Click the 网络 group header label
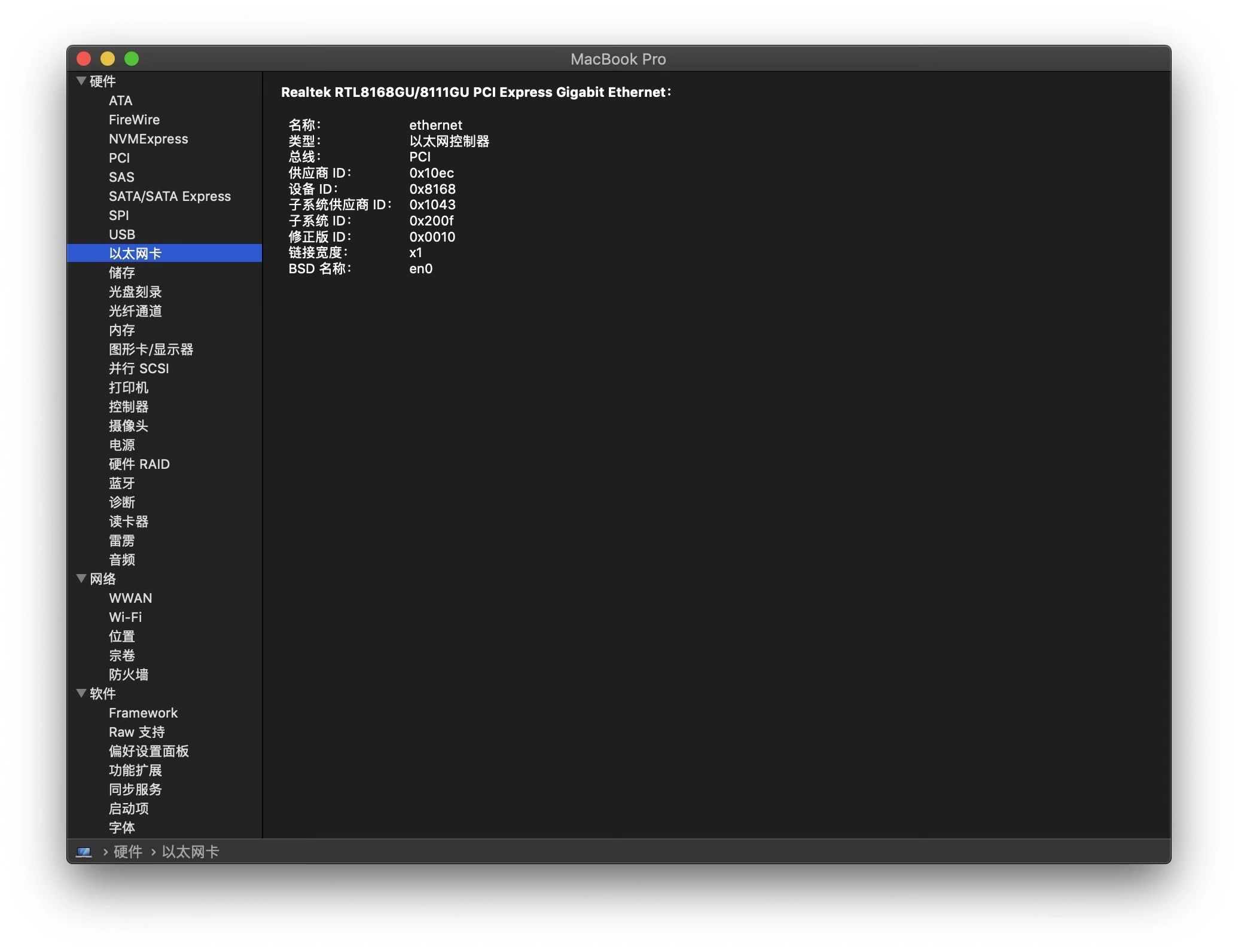The image size is (1238, 952). 103,579
